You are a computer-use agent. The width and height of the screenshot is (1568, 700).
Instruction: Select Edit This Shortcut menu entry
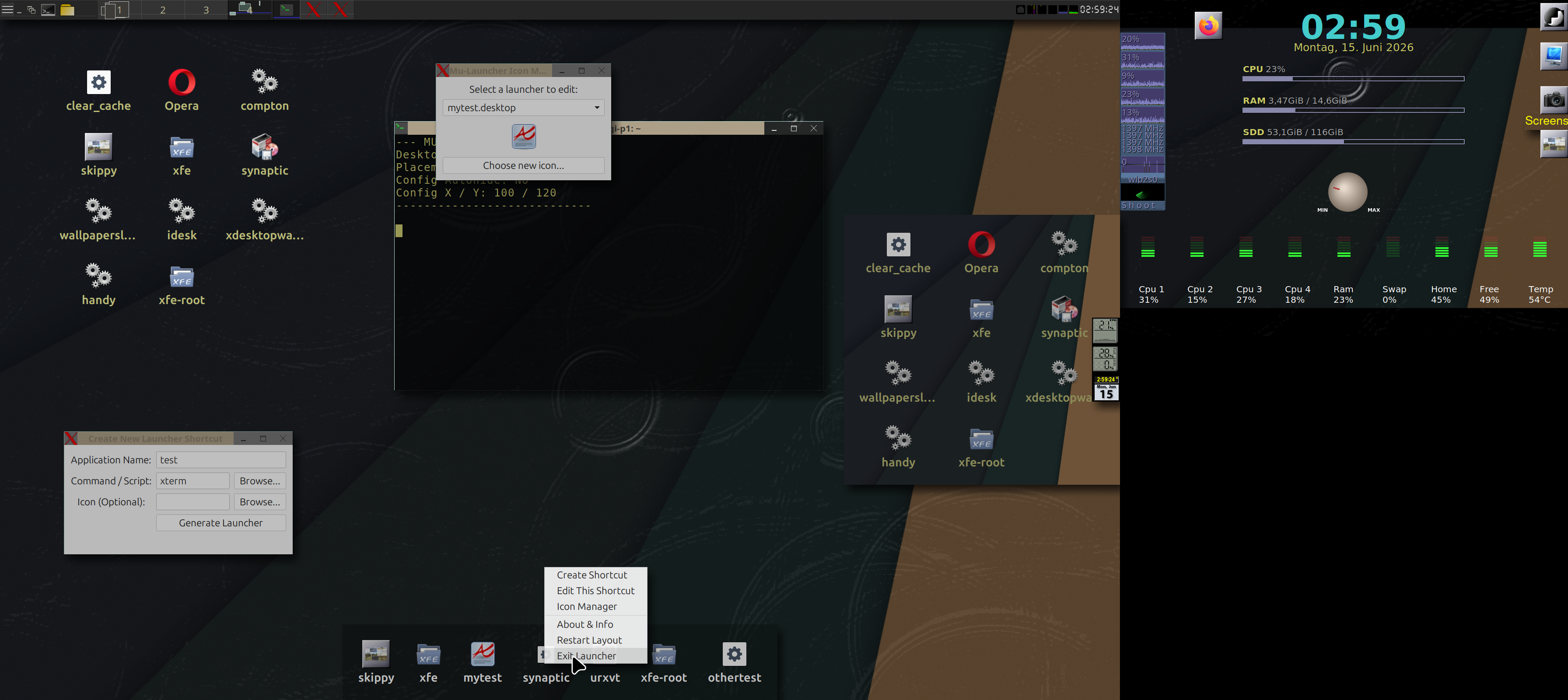[595, 591]
